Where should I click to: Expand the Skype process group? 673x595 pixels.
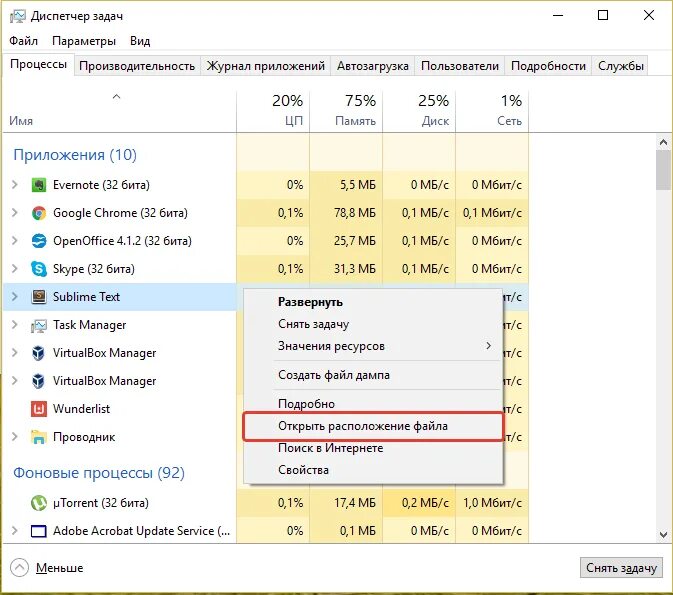pos(15,269)
